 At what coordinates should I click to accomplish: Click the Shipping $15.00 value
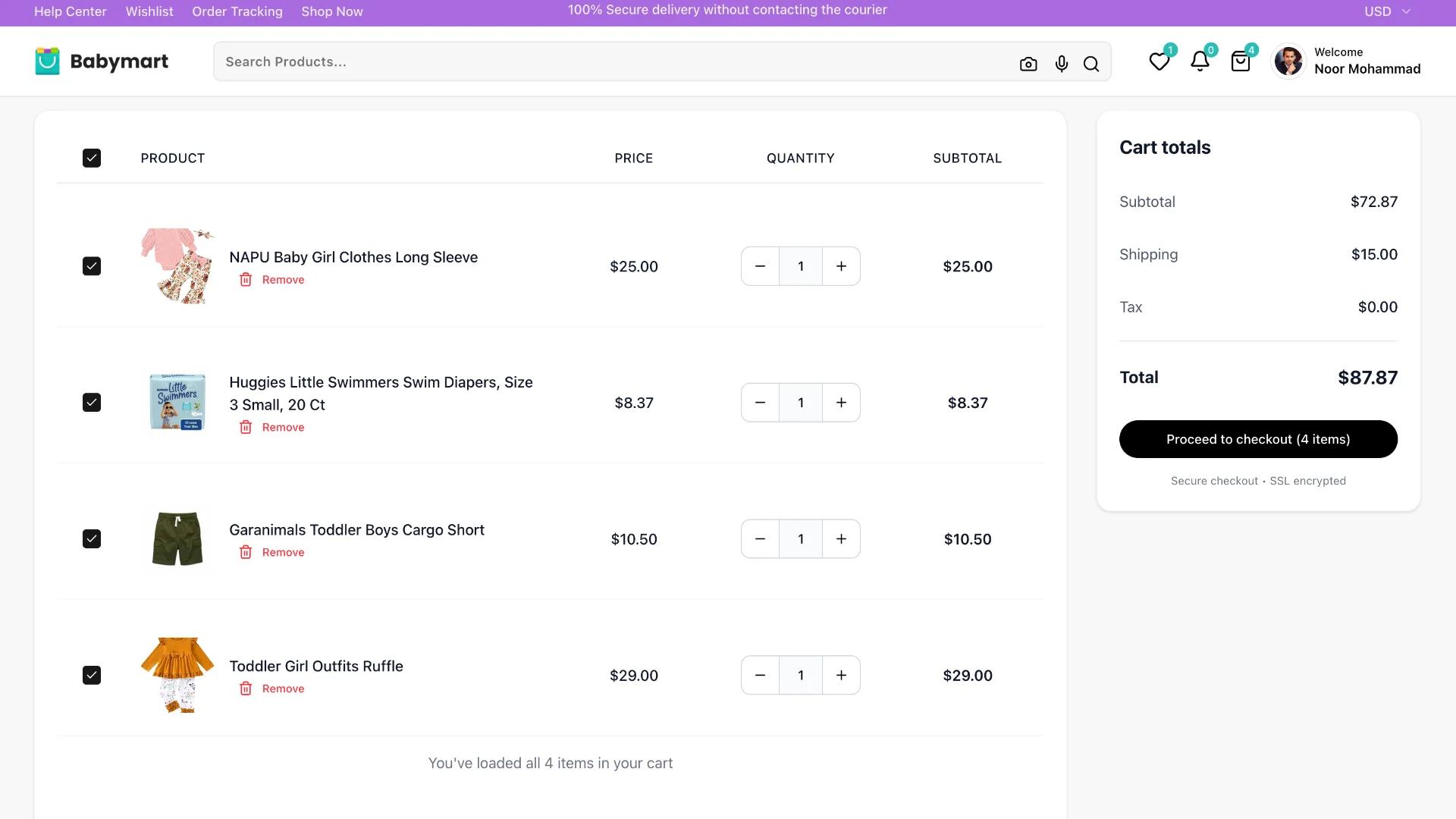point(1374,255)
